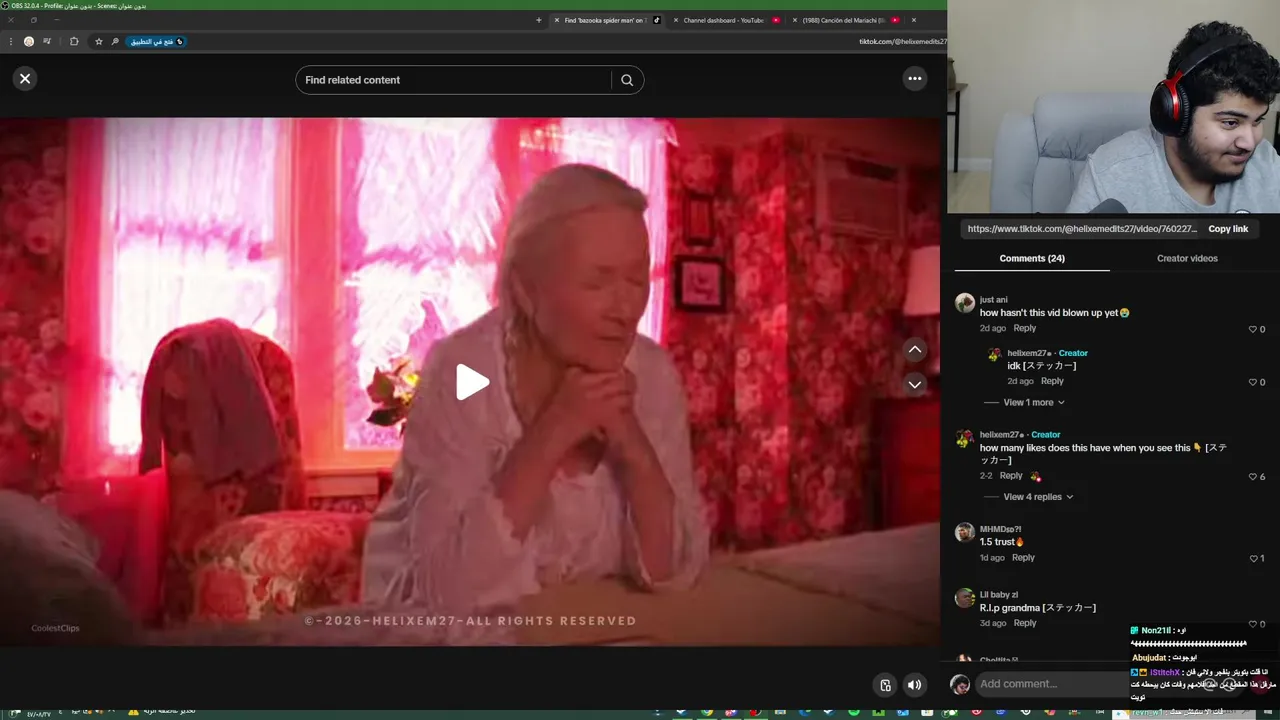1280x720 pixels.
Task: Click the search magnifier in Find related content
Action: (x=627, y=80)
